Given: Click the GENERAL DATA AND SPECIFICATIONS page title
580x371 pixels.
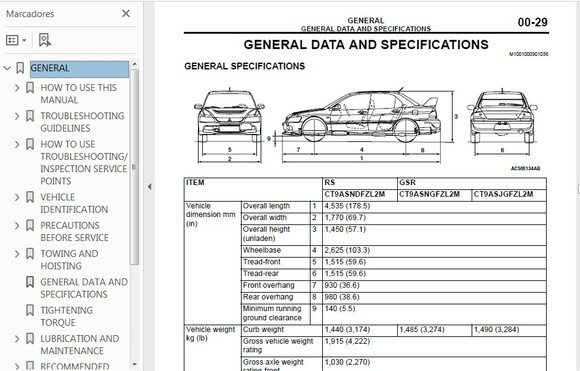Looking at the screenshot, I should click(x=366, y=45).
